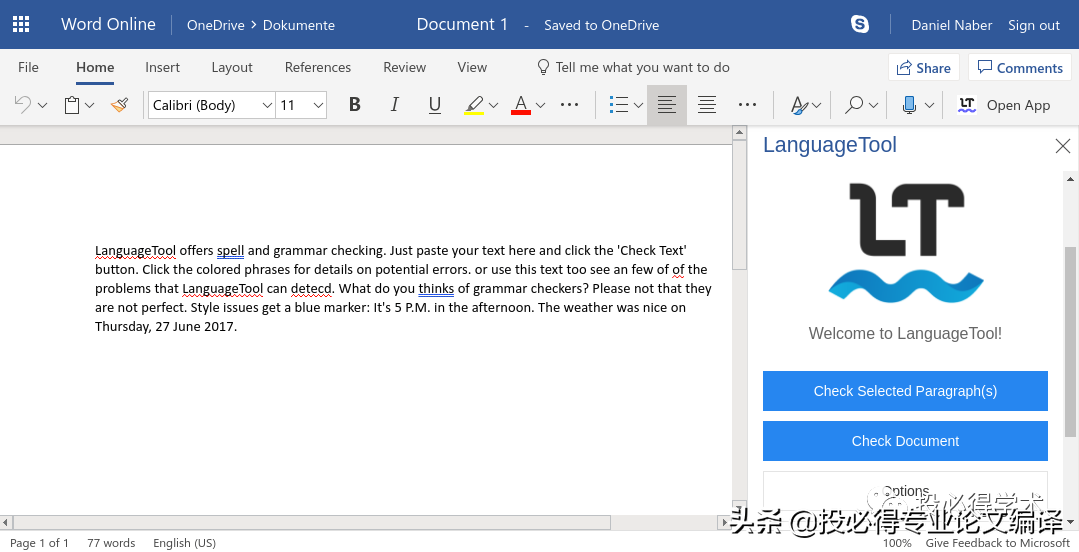The height and width of the screenshot is (552, 1079).
Task: Click the Skype icon in header
Action: click(x=859, y=25)
